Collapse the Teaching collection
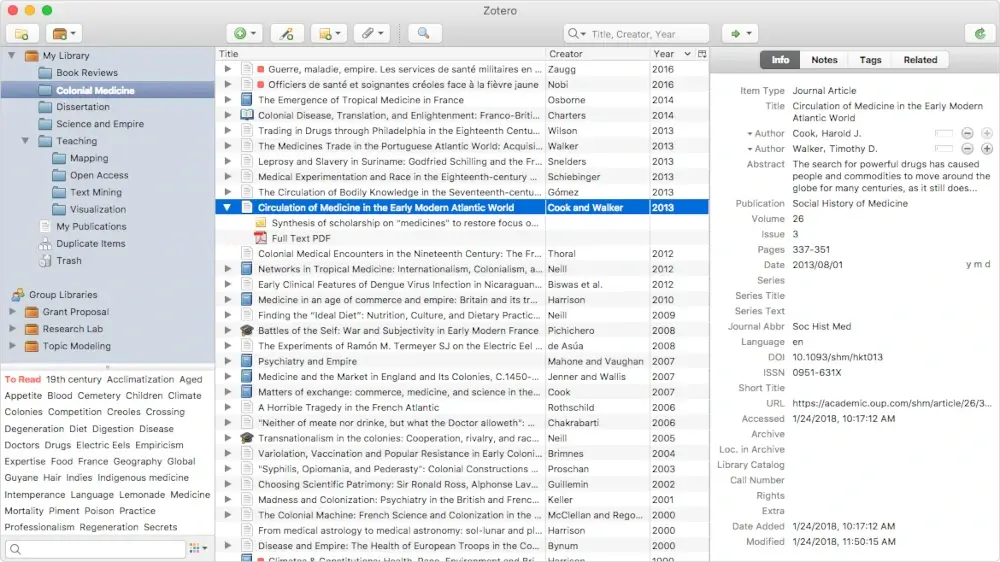 click(26, 141)
